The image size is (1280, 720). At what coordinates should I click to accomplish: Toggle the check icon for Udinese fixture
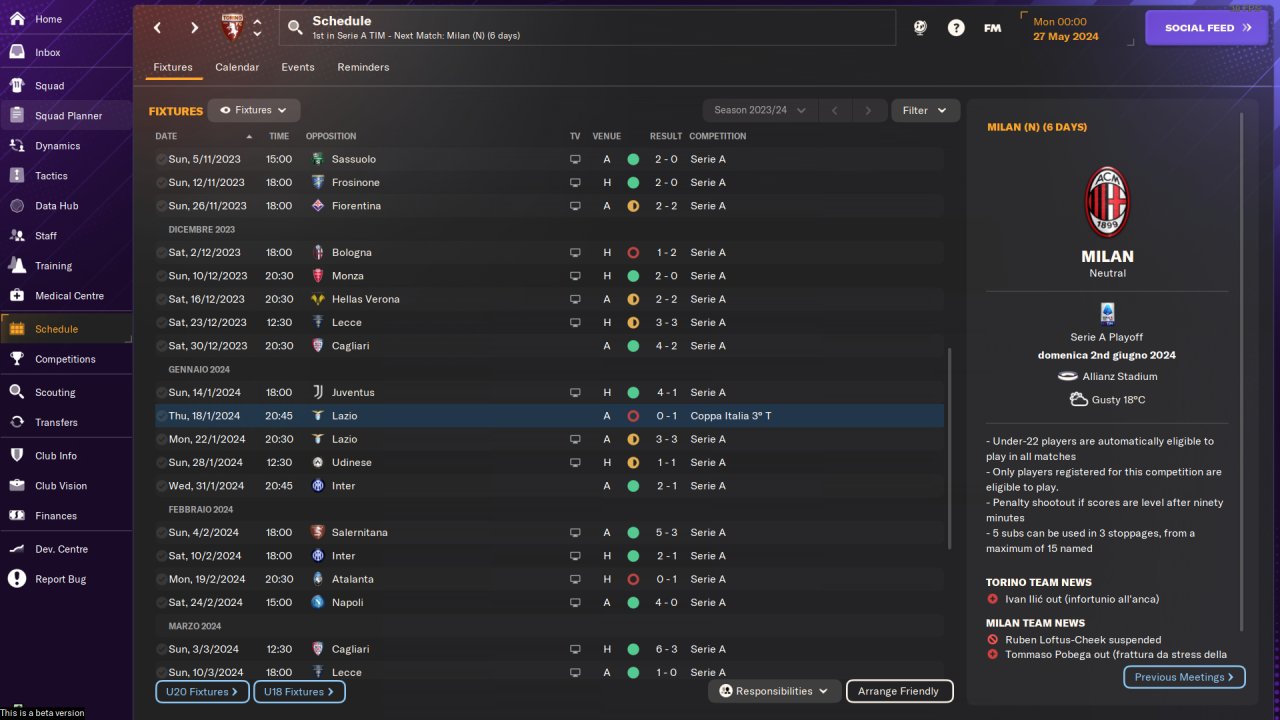(161, 462)
